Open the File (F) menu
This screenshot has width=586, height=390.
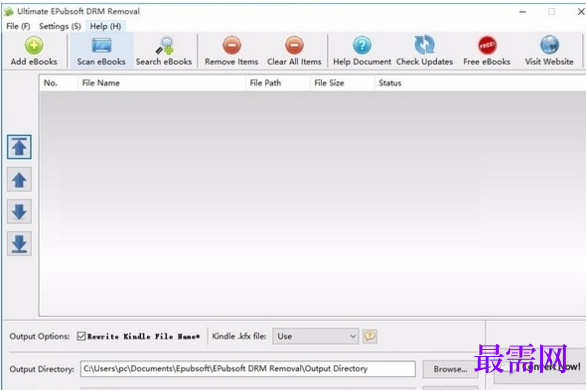(18, 26)
